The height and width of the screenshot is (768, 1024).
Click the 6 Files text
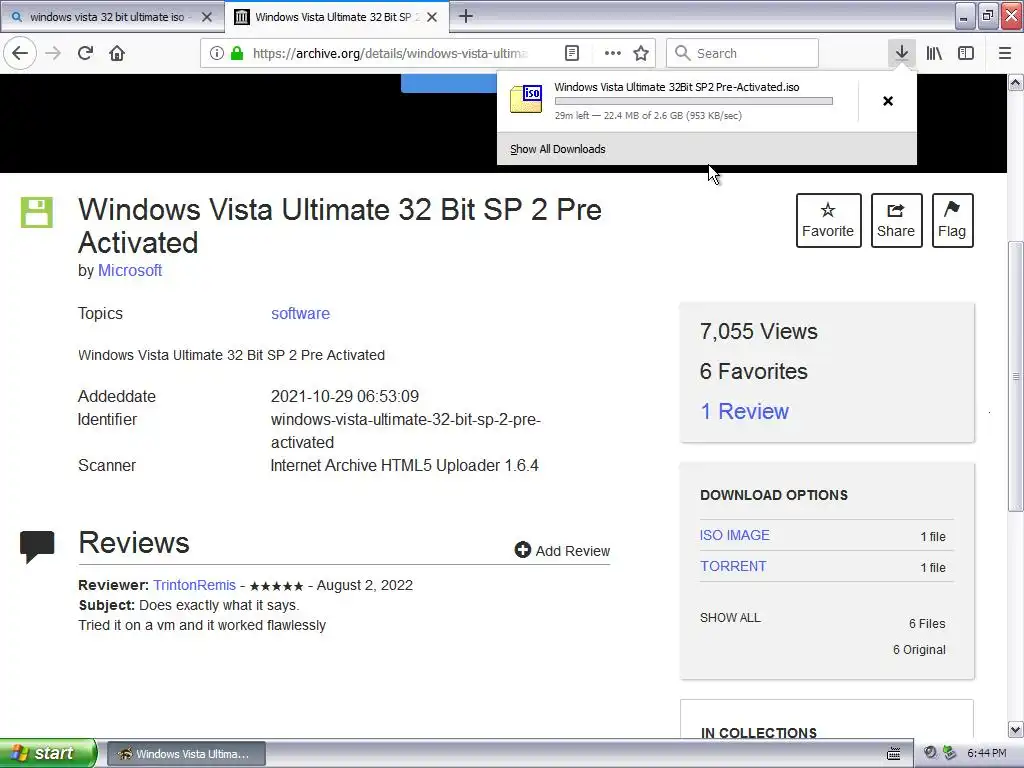pos(927,624)
